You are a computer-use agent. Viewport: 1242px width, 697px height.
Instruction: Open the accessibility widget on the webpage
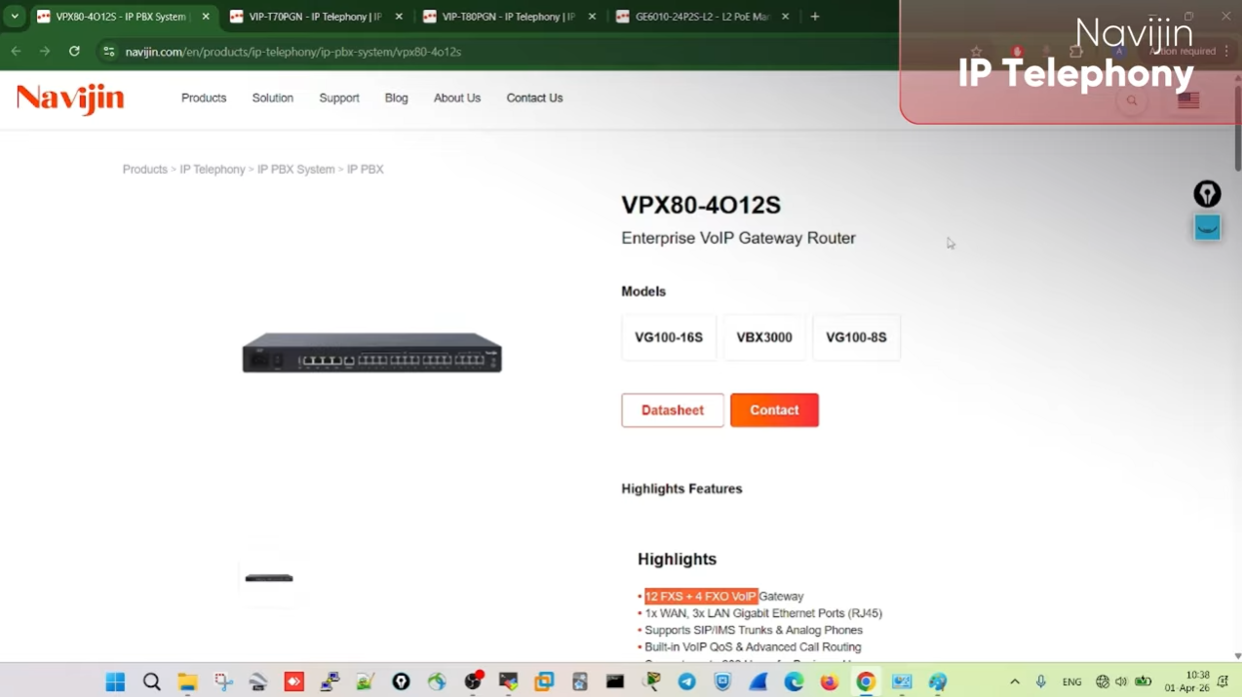click(1207, 194)
